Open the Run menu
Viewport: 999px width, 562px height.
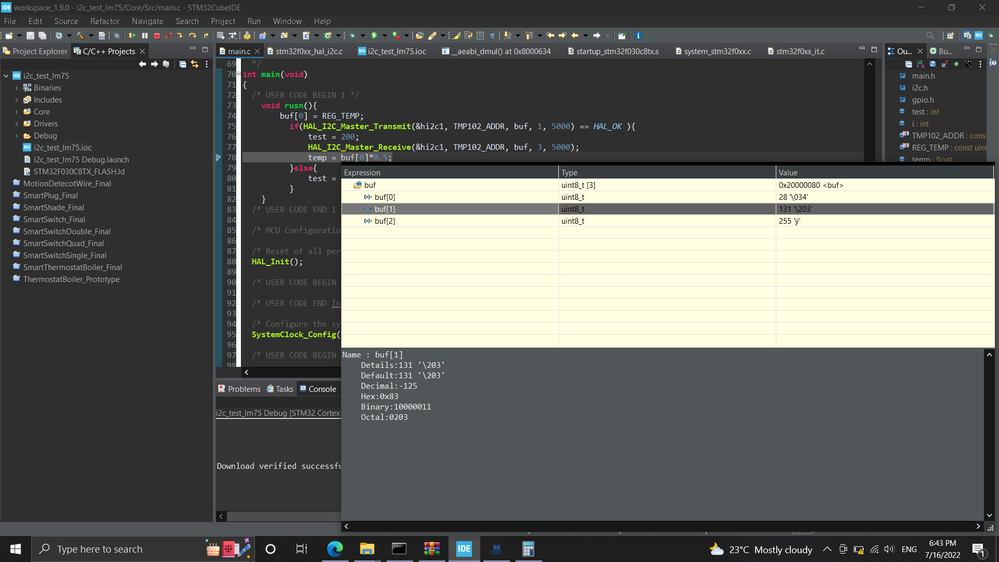pyautogui.click(x=254, y=21)
